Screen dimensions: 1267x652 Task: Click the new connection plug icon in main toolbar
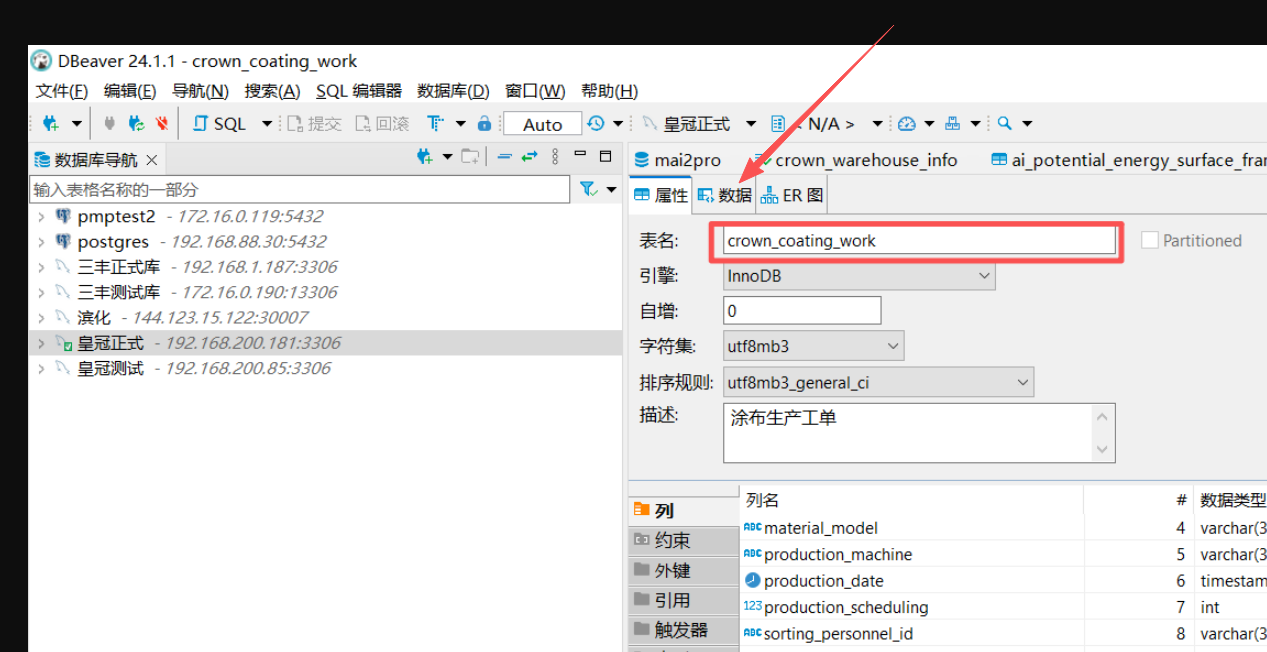(x=51, y=124)
